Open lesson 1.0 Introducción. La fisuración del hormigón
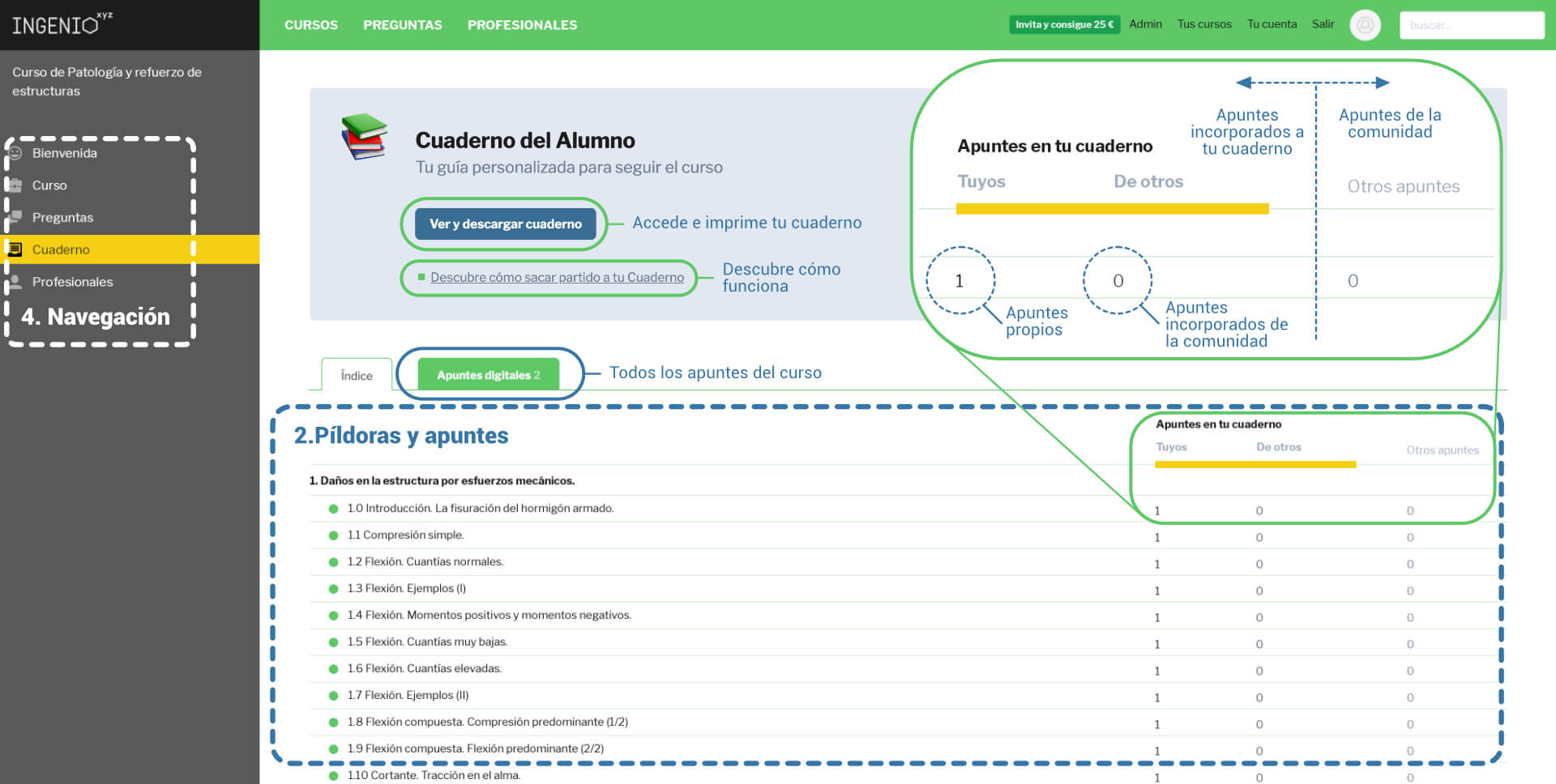The width and height of the screenshot is (1556, 784). click(x=481, y=509)
